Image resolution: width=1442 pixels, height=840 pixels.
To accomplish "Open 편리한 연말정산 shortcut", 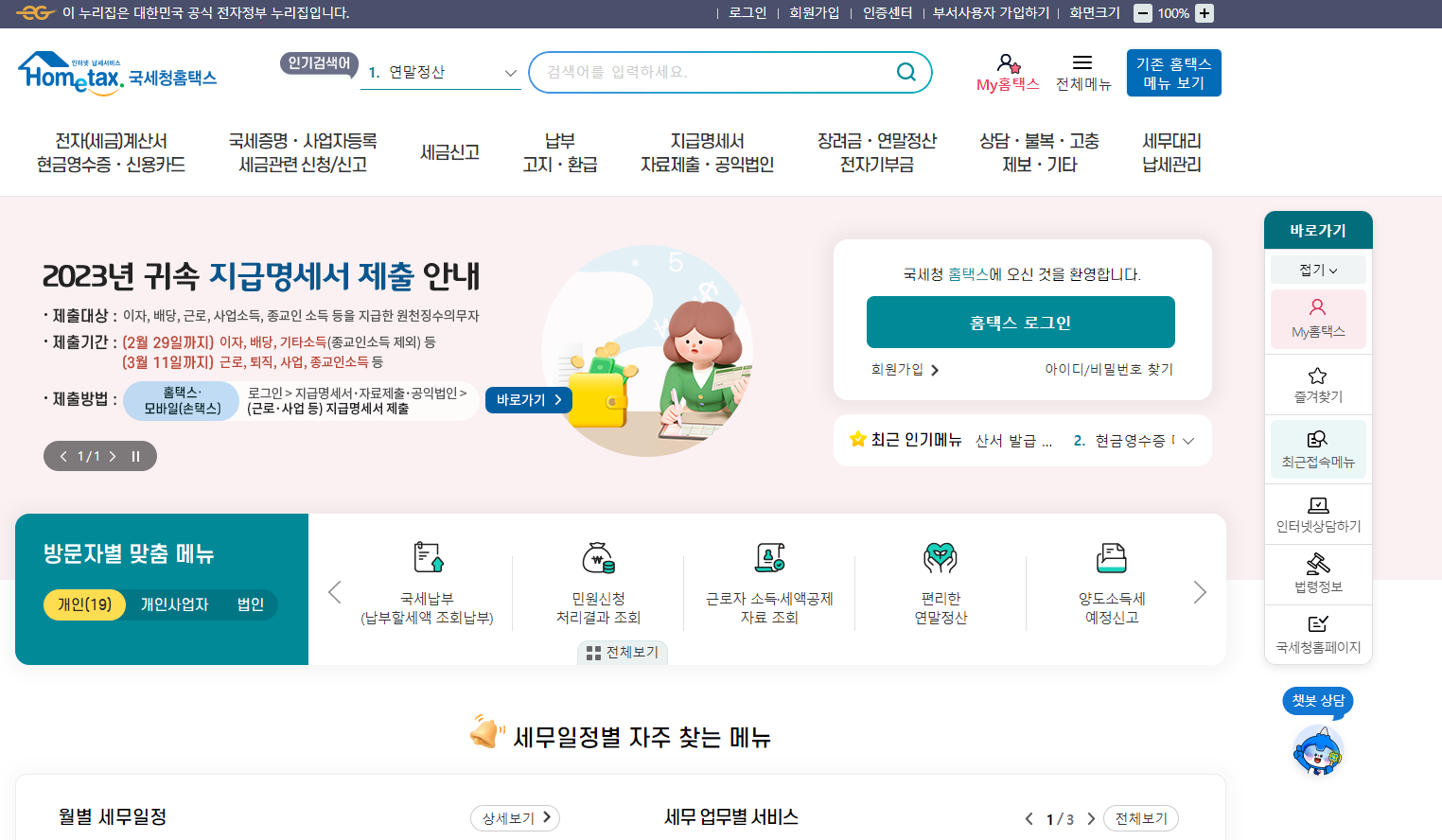I will pyautogui.click(x=941, y=583).
